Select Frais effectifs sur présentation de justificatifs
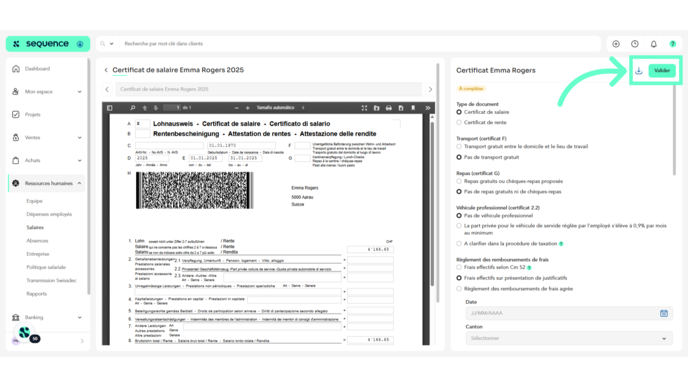The width and height of the screenshot is (688, 387). [x=459, y=278]
